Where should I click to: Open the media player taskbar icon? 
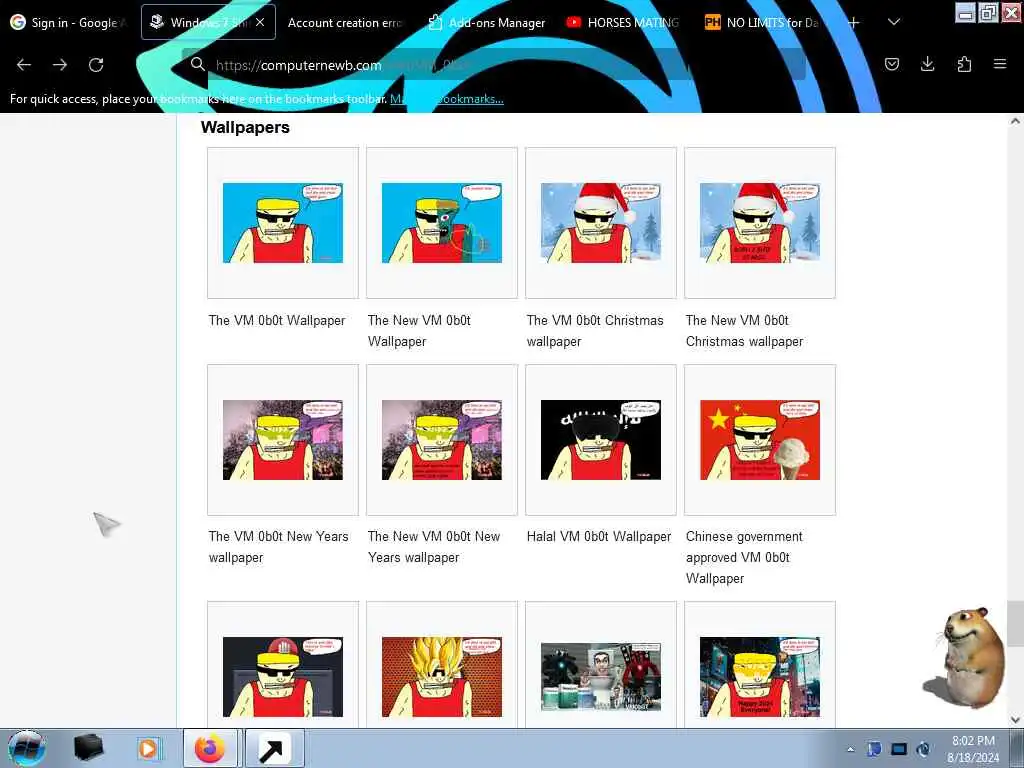coord(148,748)
